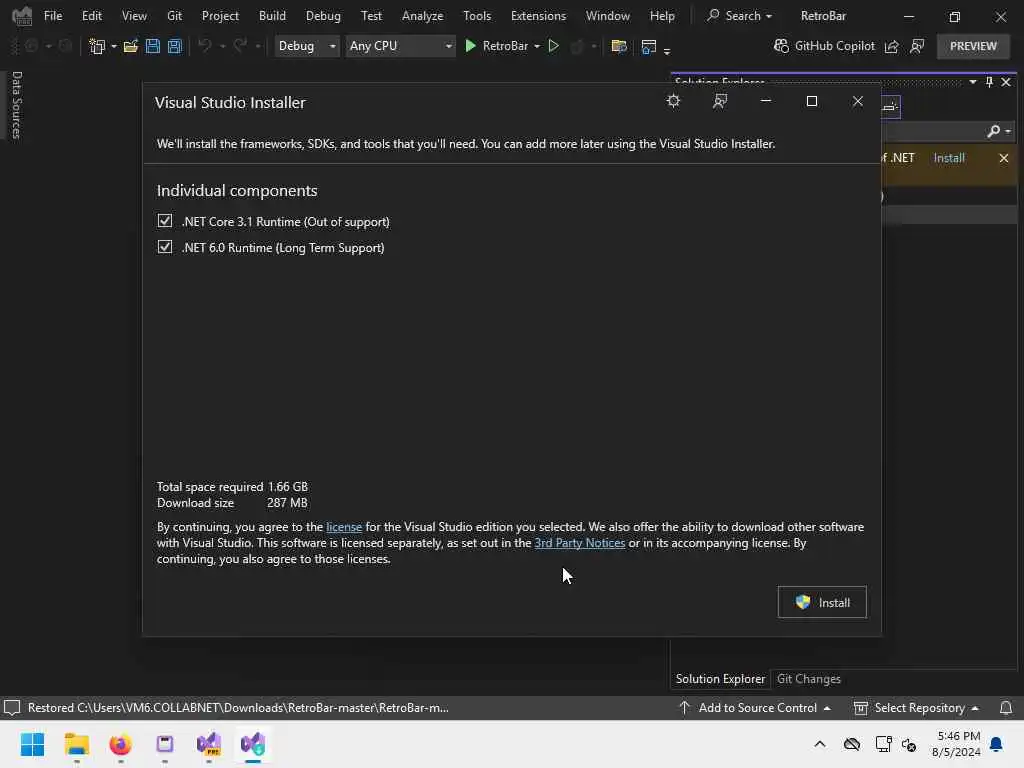Click Solution Explorer search magnifier icon

994,131
